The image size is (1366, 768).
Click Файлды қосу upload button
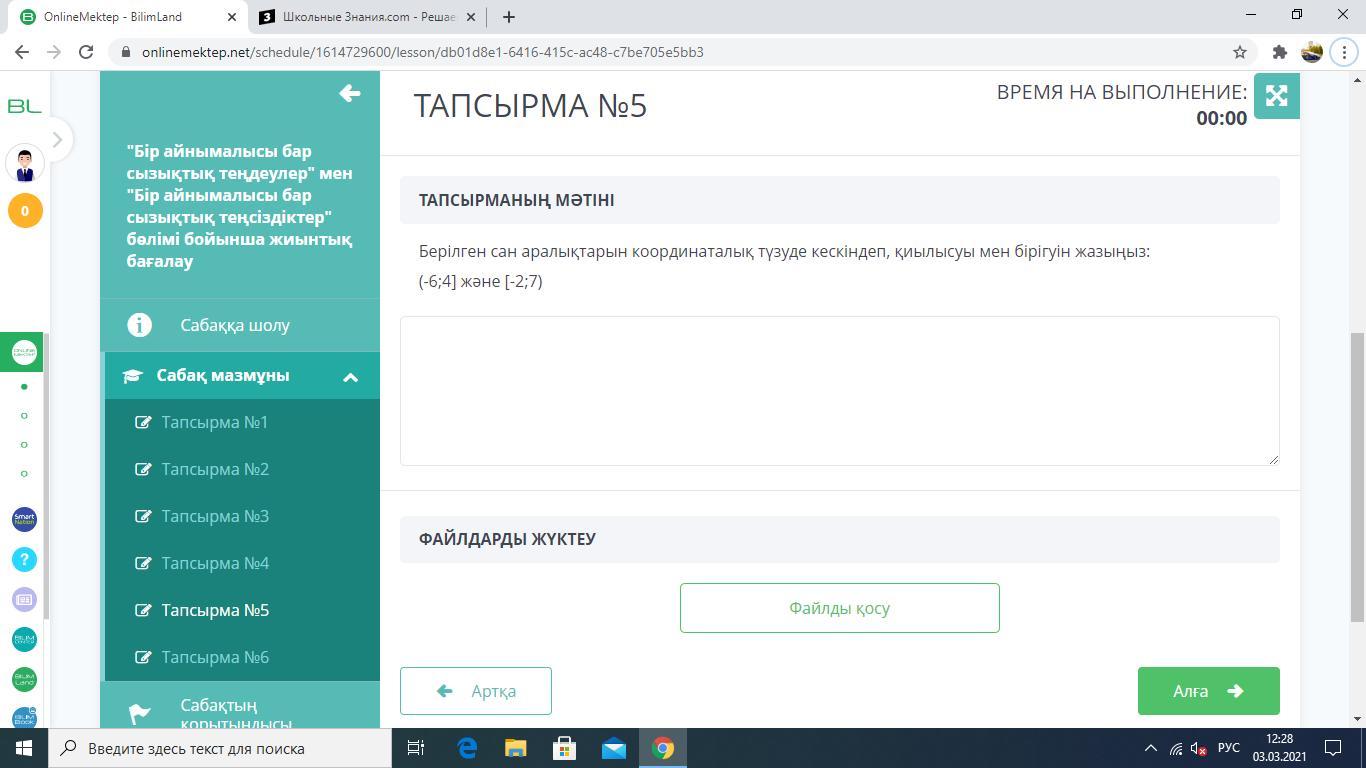pos(839,608)
